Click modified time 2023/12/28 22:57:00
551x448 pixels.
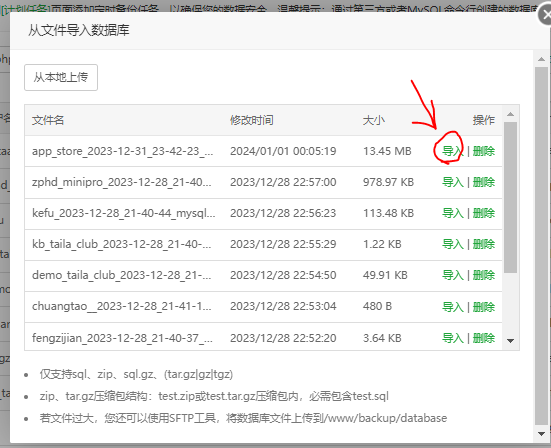283,182
